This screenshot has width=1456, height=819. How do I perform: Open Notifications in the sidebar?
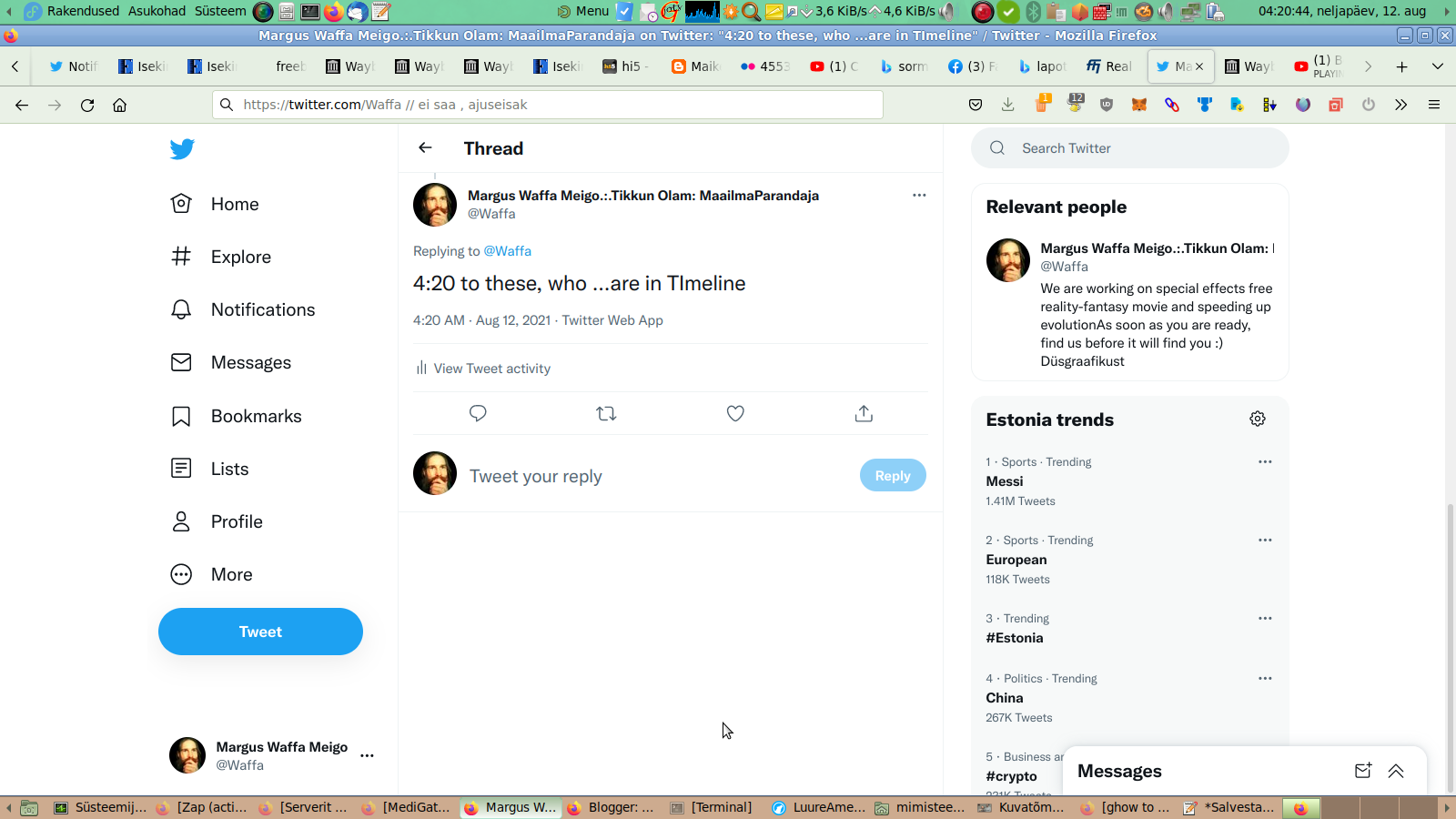243,309
